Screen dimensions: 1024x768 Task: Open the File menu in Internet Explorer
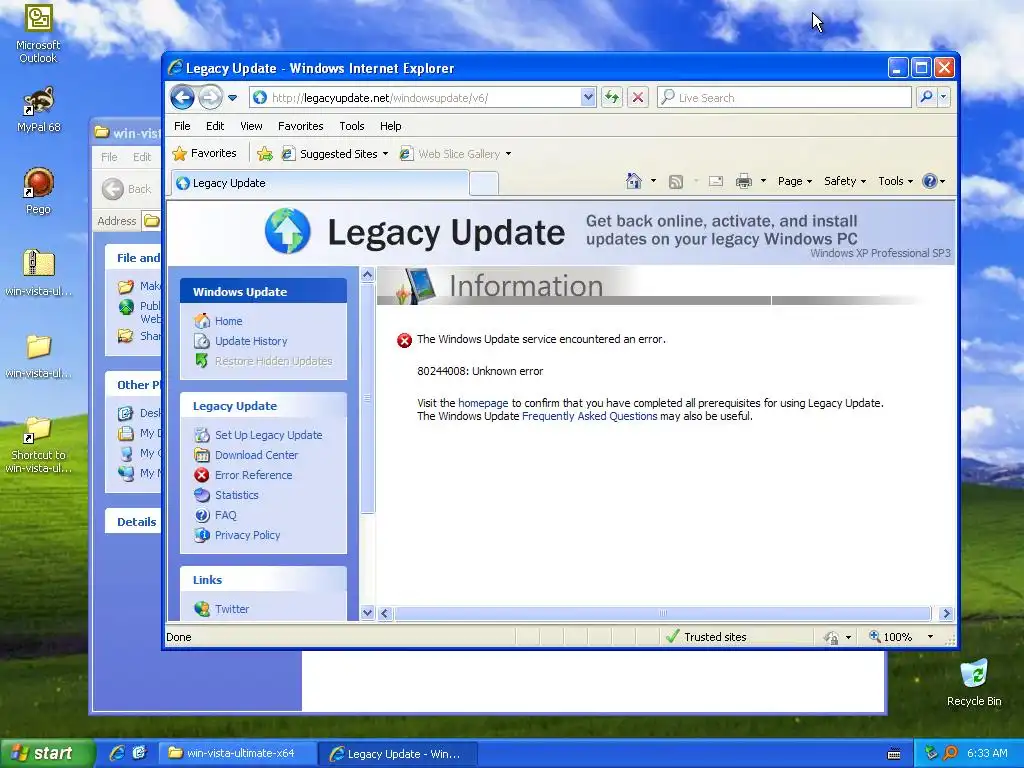pyautogui.click(x=182, y=126)
